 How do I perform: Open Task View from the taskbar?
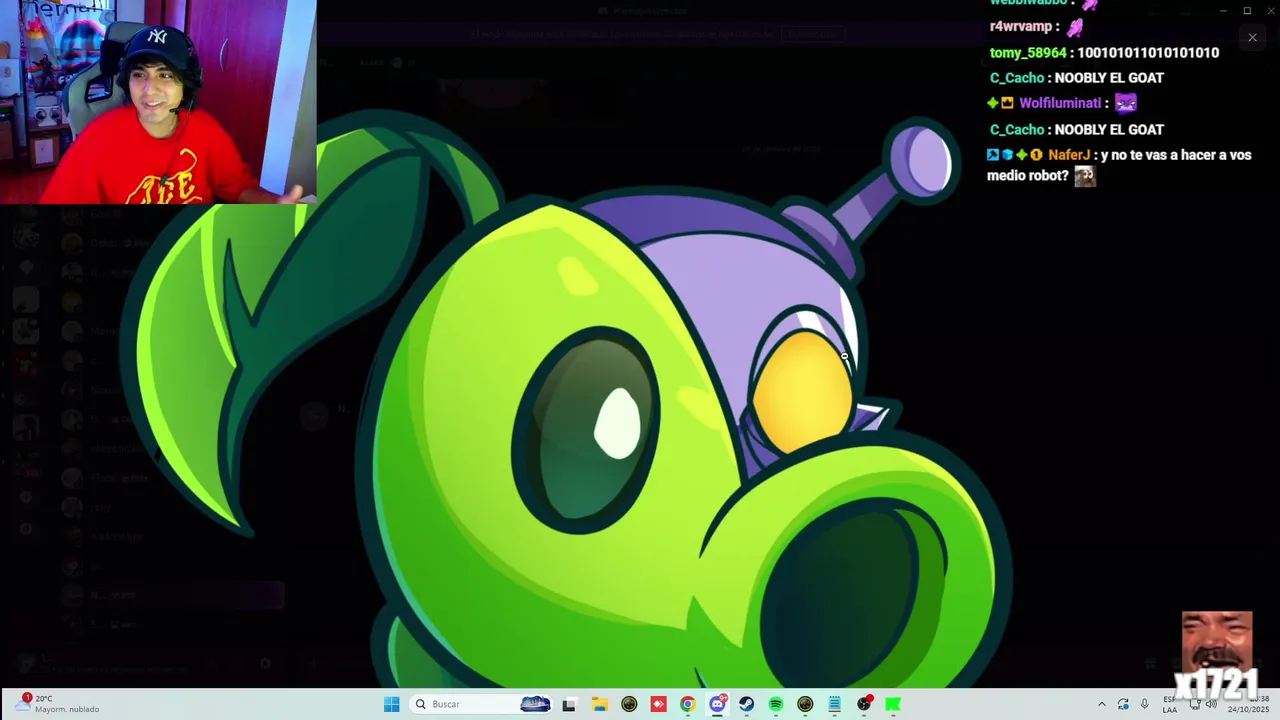(569, 704)
